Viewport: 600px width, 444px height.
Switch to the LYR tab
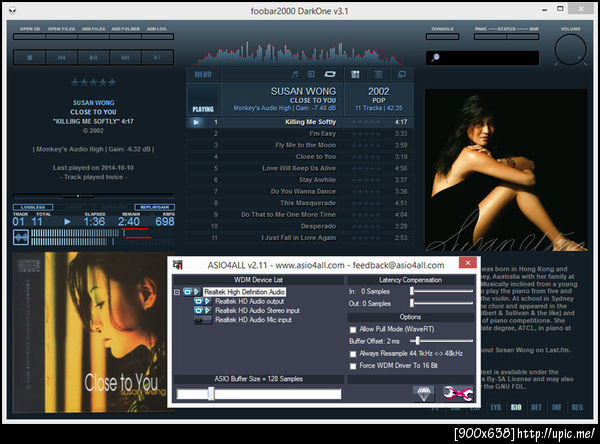pos(496,408)
